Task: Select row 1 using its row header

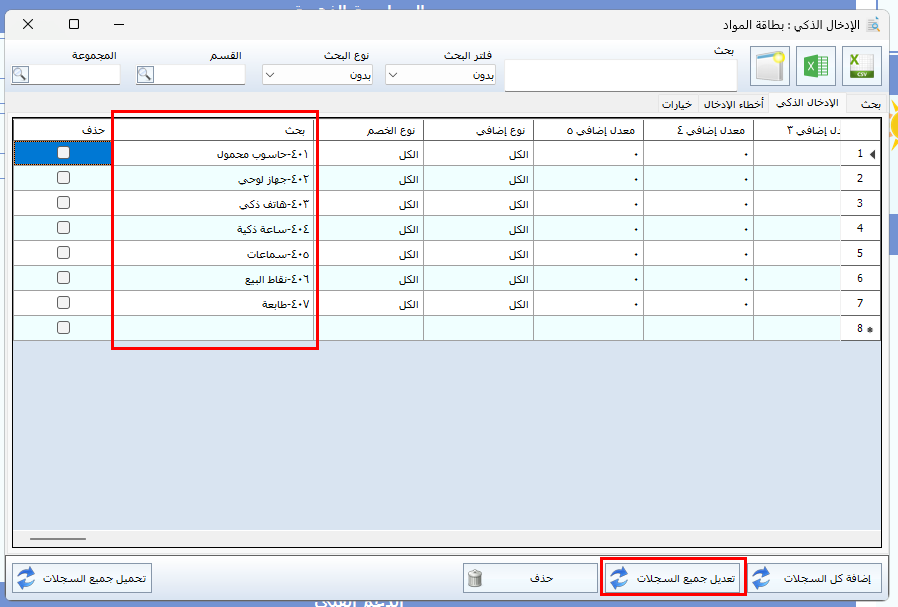Action: click(x=861, y=154)
